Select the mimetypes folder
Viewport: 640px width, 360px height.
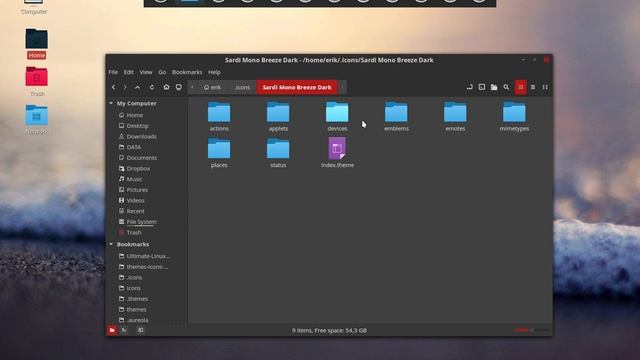click(x=514, y=116)
